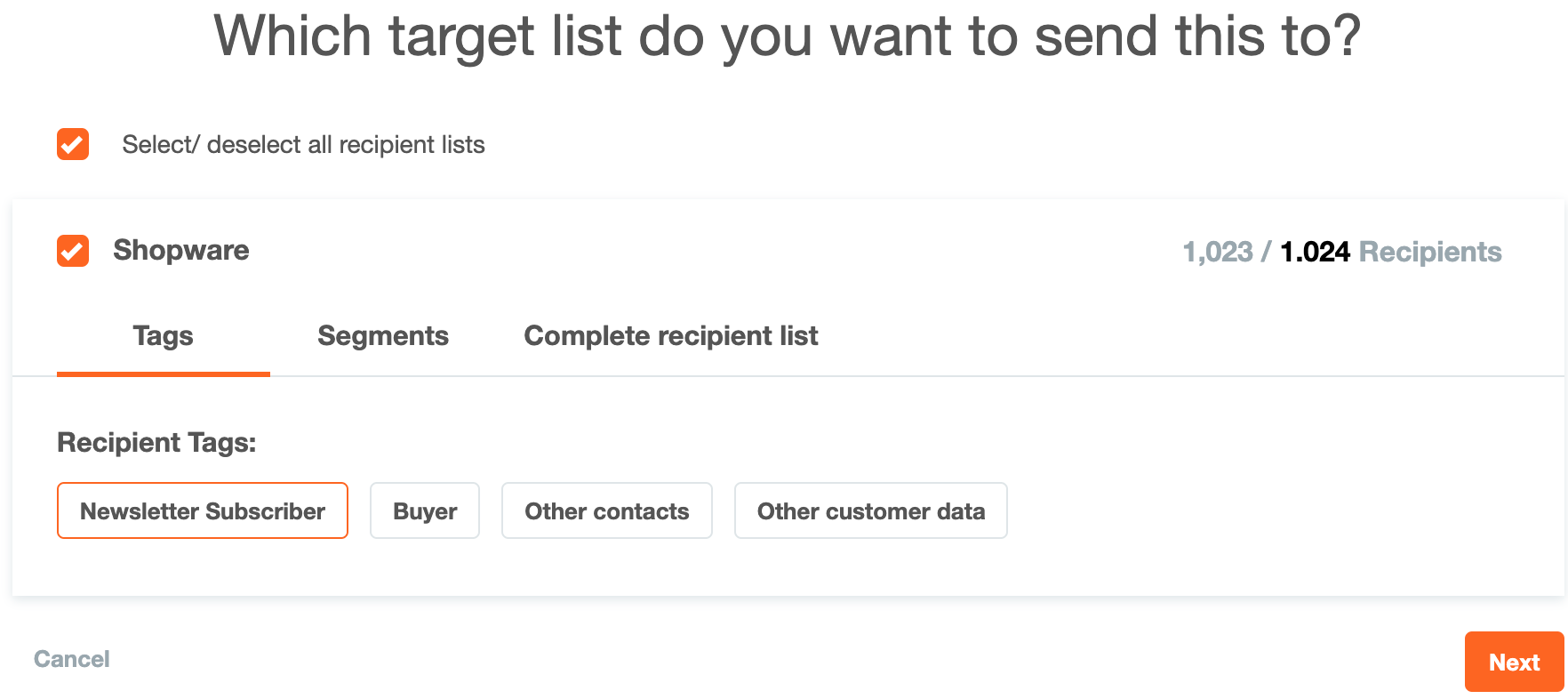1568x699 pixels.
Task: Select the Newsletter Subscriber tag
Action: (203, 510)
